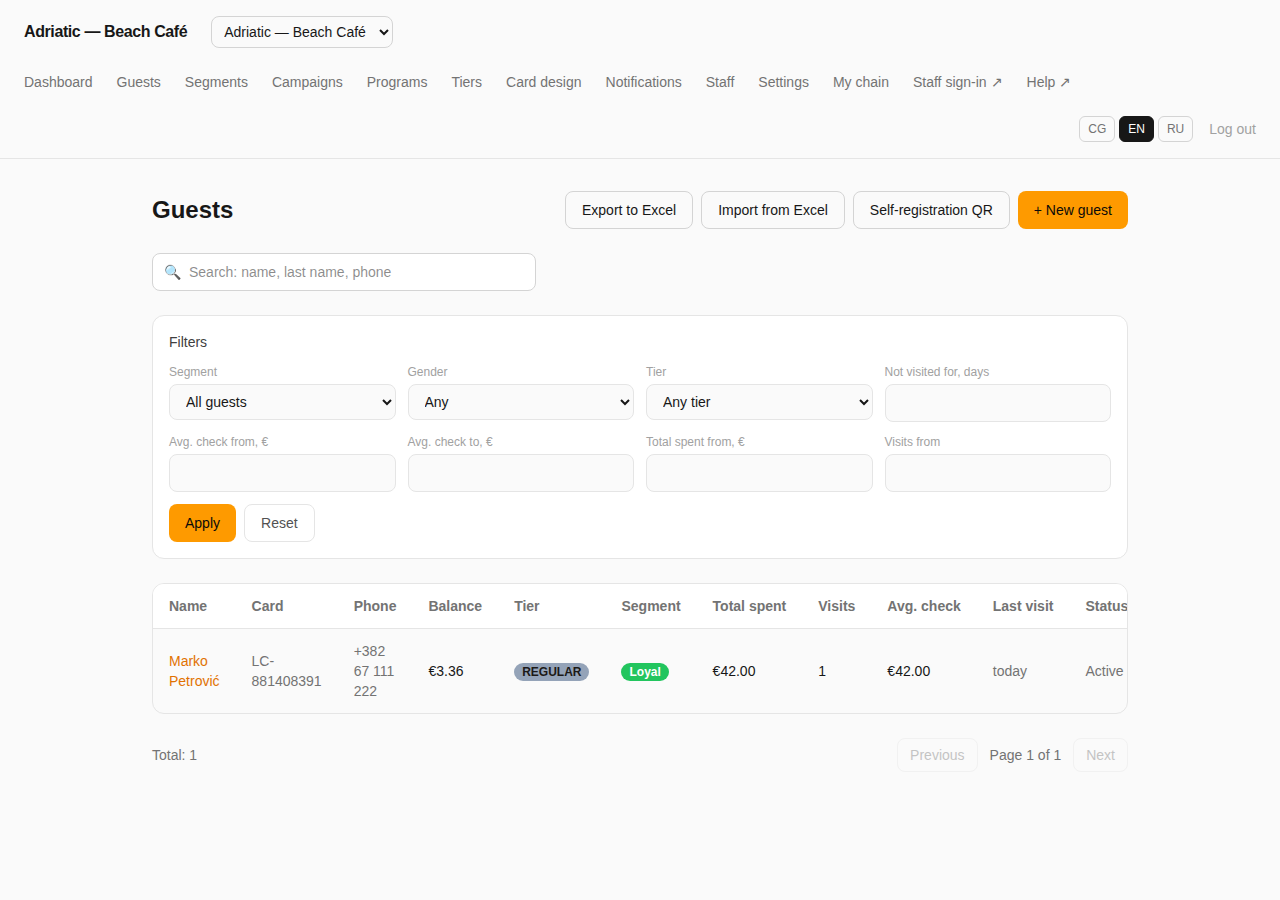The image size is (1280, 900).
Task: Open the Segments section
Action: [x=216, y=82]
